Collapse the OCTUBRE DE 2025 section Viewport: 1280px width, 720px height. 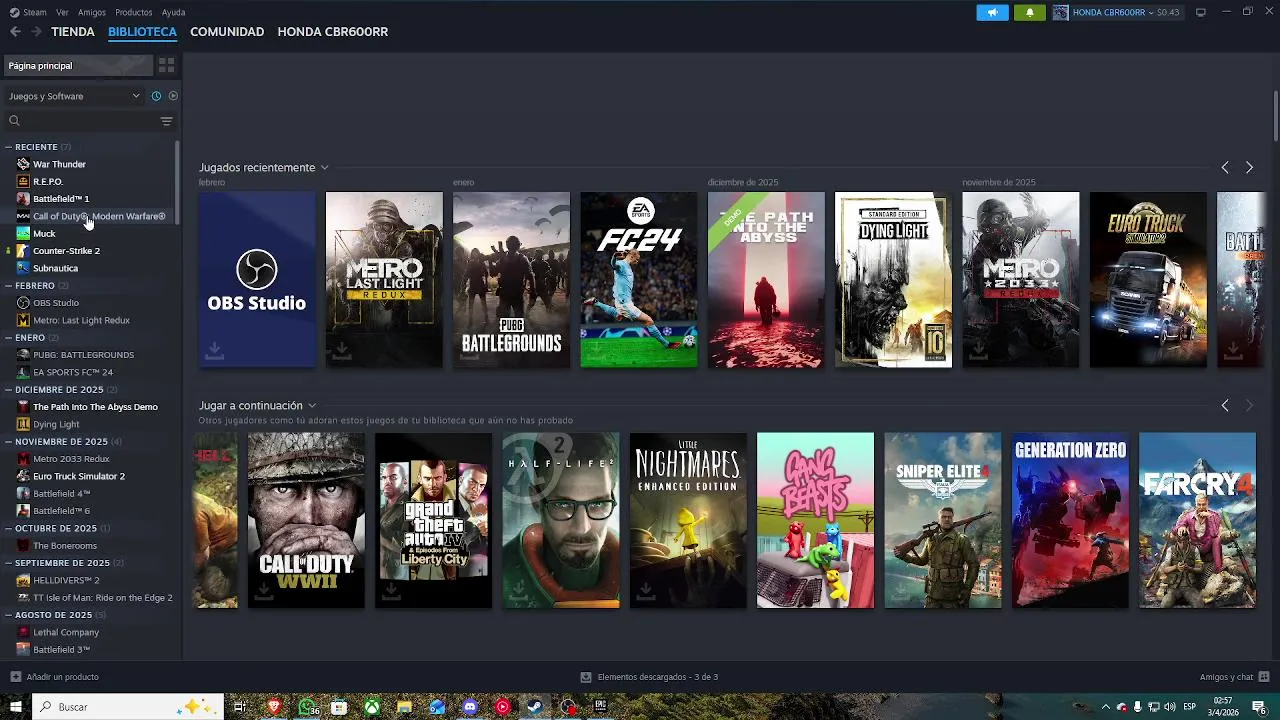10,528
